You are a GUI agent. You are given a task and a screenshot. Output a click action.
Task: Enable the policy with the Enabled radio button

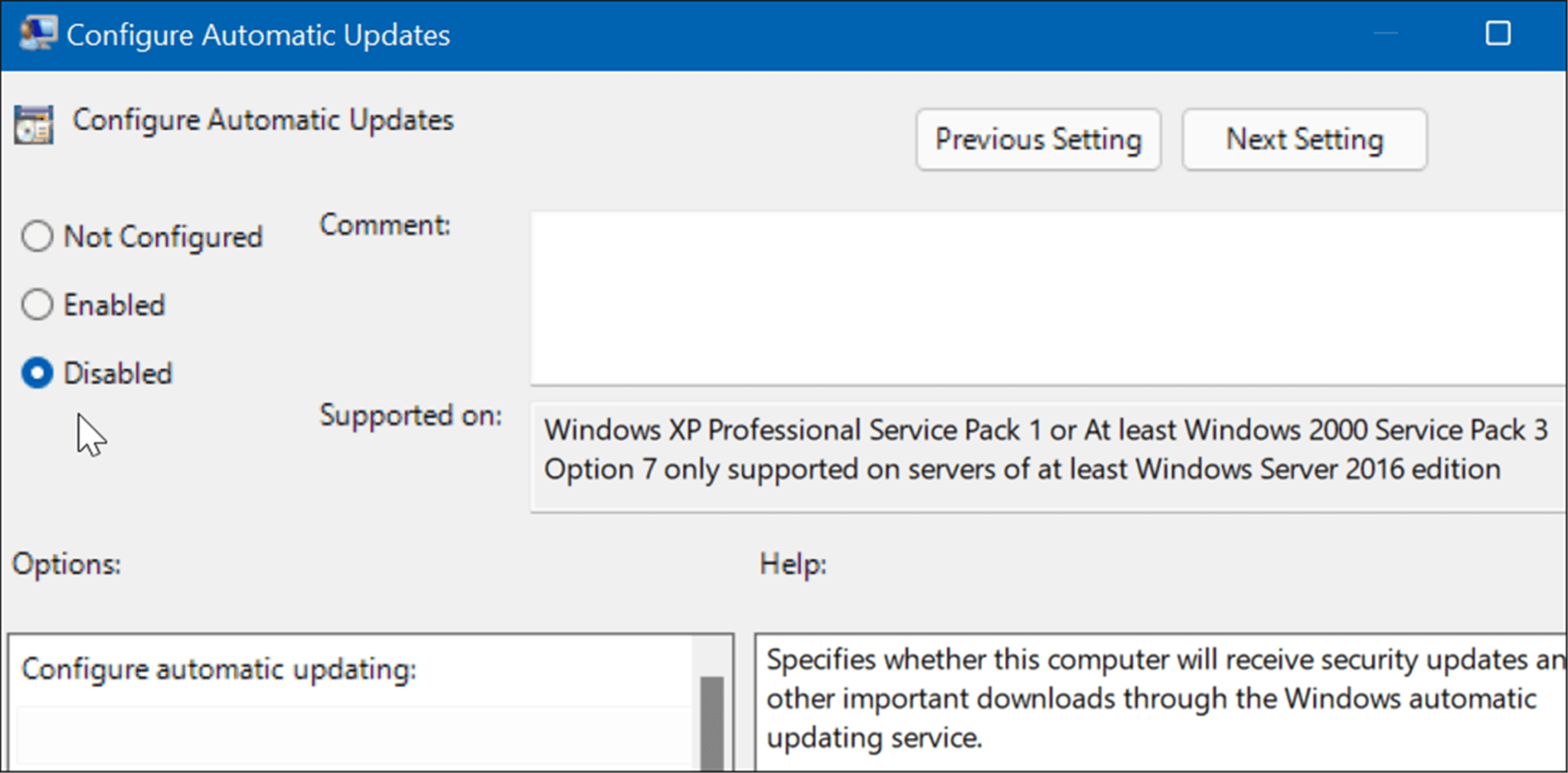click(x=38, y=304)
